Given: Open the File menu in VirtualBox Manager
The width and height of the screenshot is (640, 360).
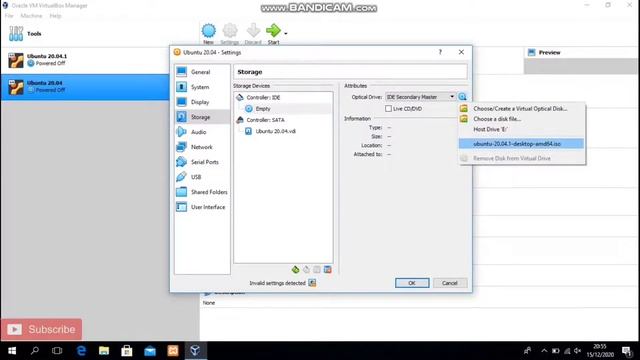Looking at the screenshot, I should point(9,16).
